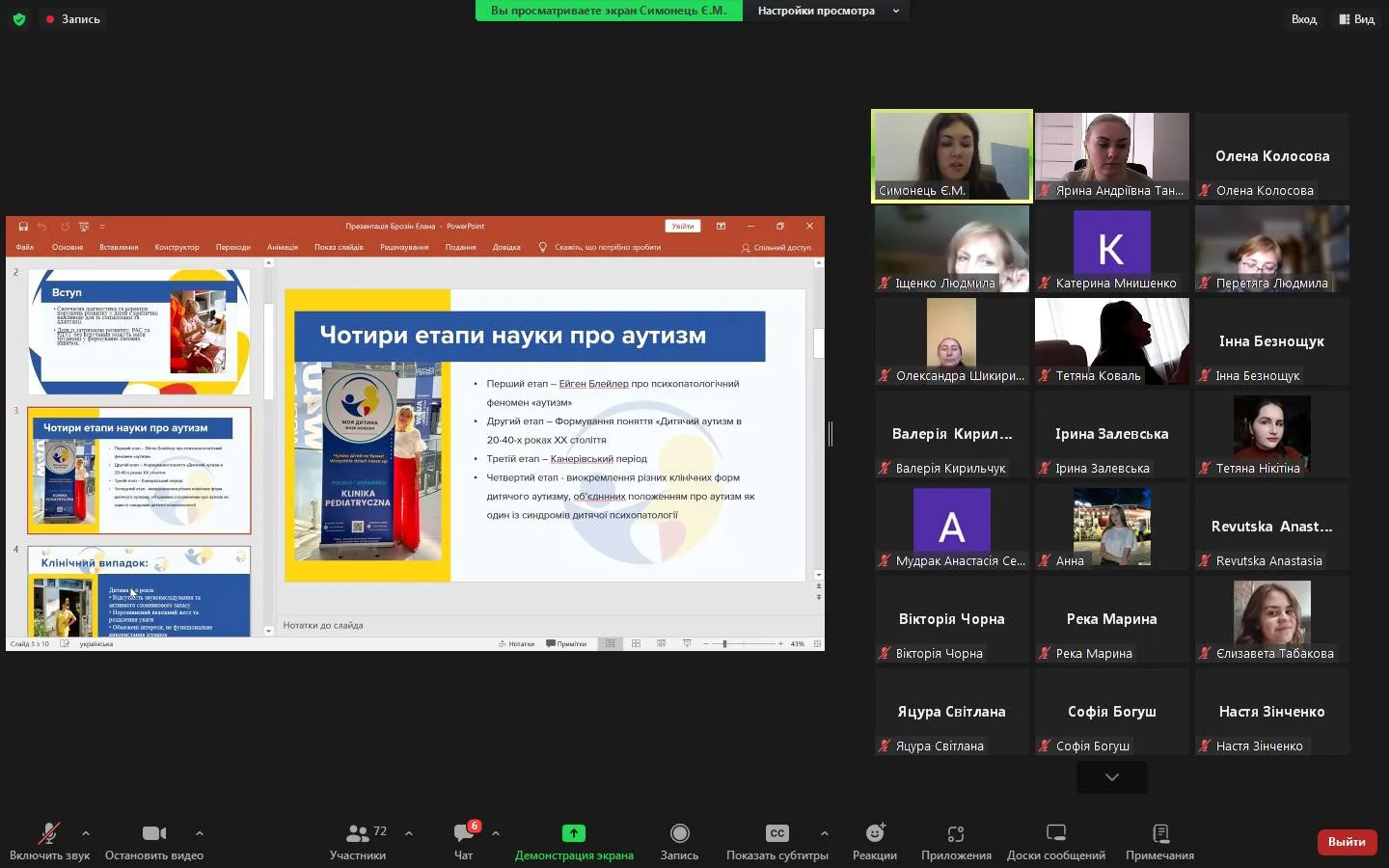The image size is (1389, 868).
Task: Click the slide title Чотири етапи науки про аутизм
Action: pyautogui.click(x=513, y=336)
